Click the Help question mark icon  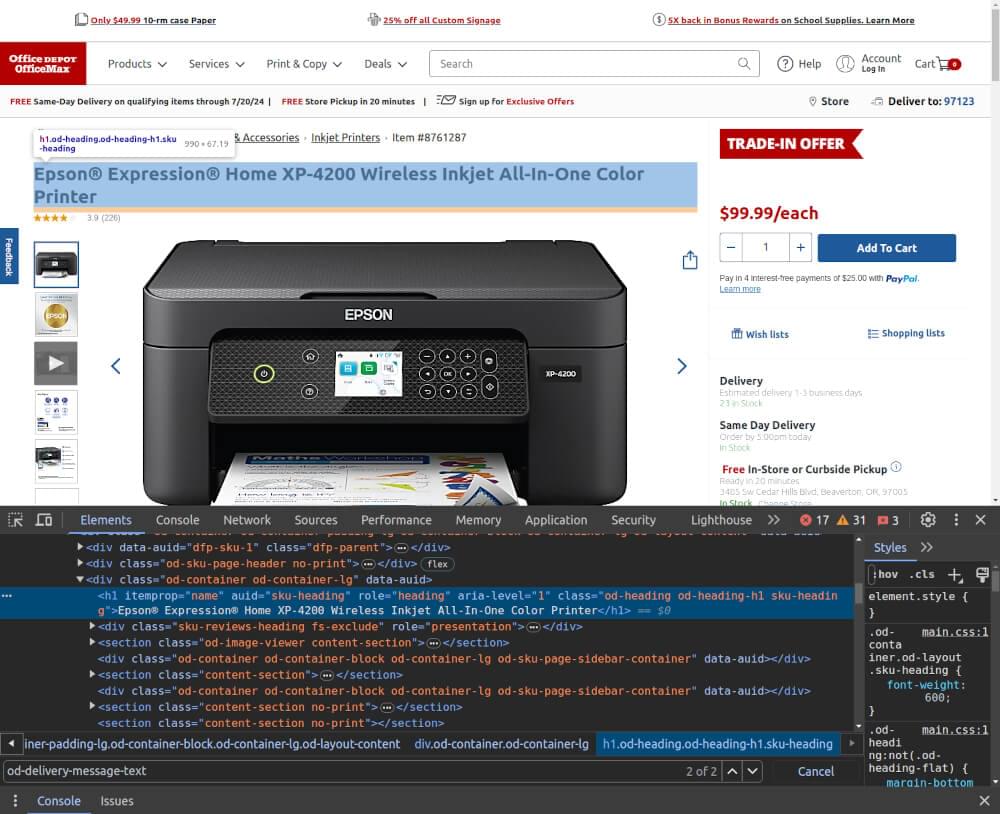[x=786, y=63]
